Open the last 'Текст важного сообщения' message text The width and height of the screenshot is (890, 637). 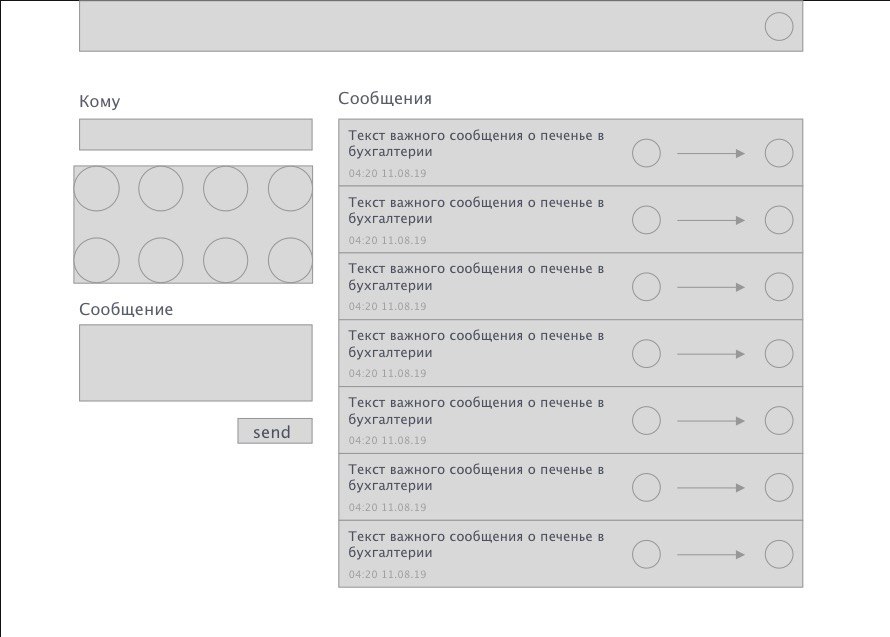(476, 545)
